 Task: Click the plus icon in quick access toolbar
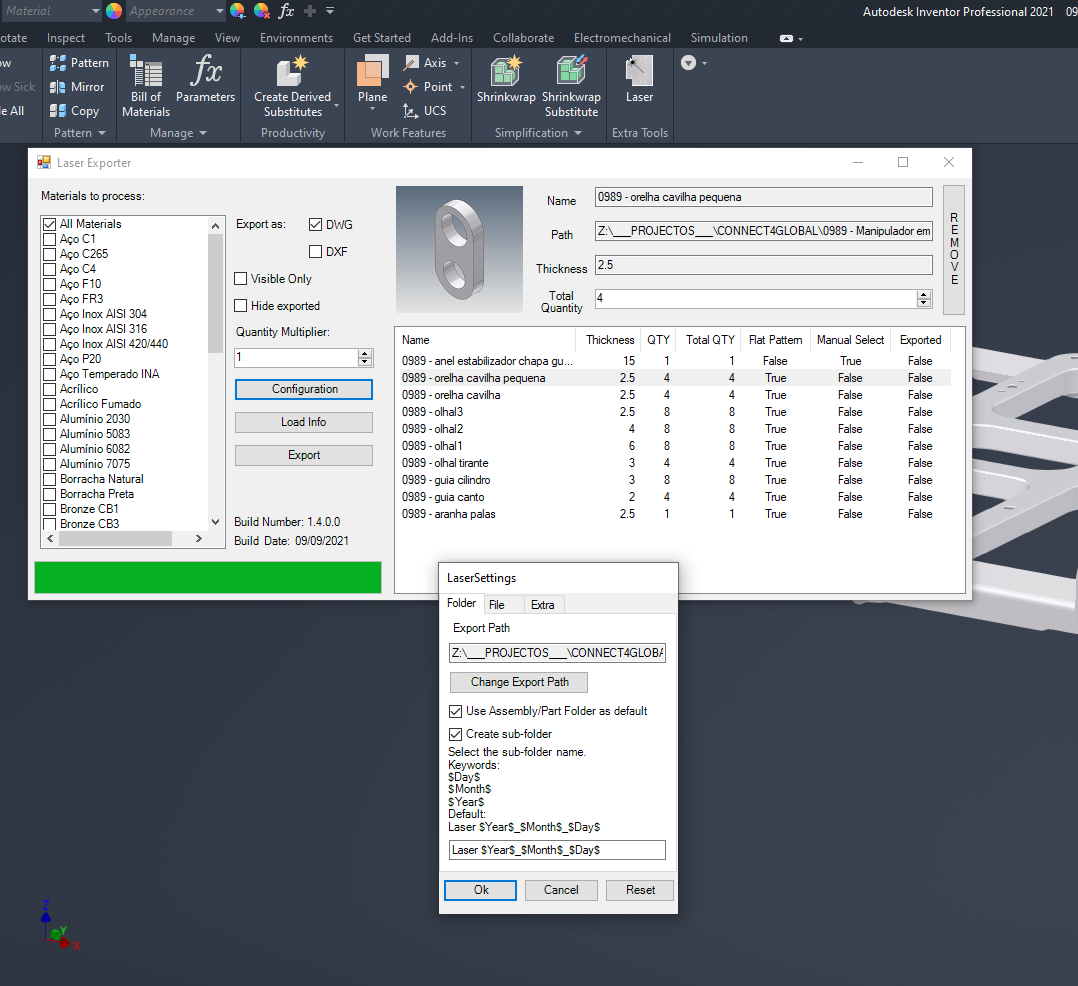click(x=310, y=10)
